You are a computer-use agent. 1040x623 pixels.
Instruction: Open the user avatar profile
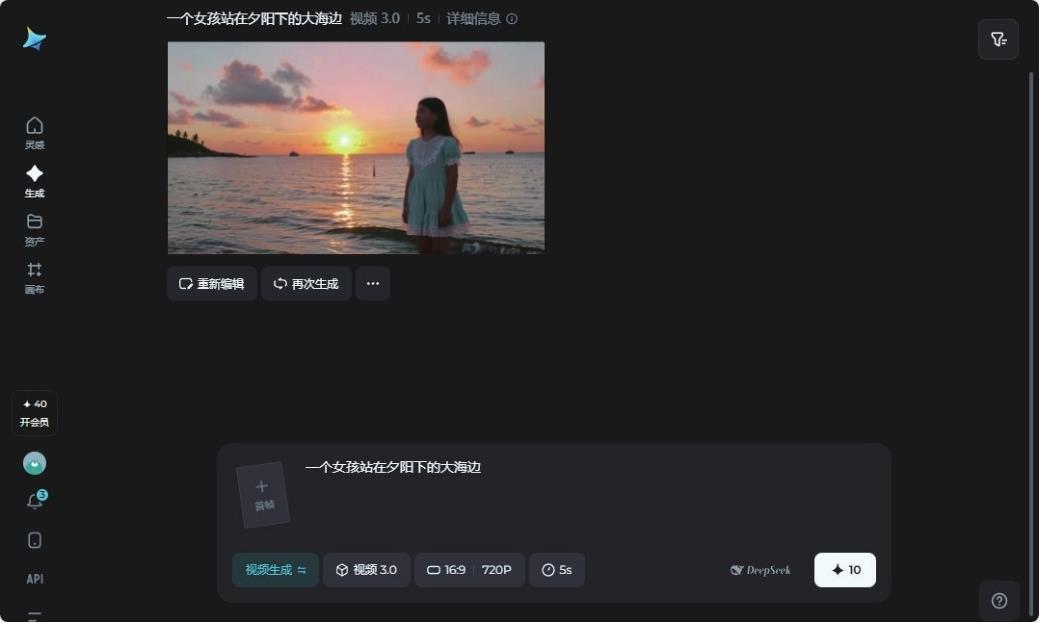coord(34,463)
